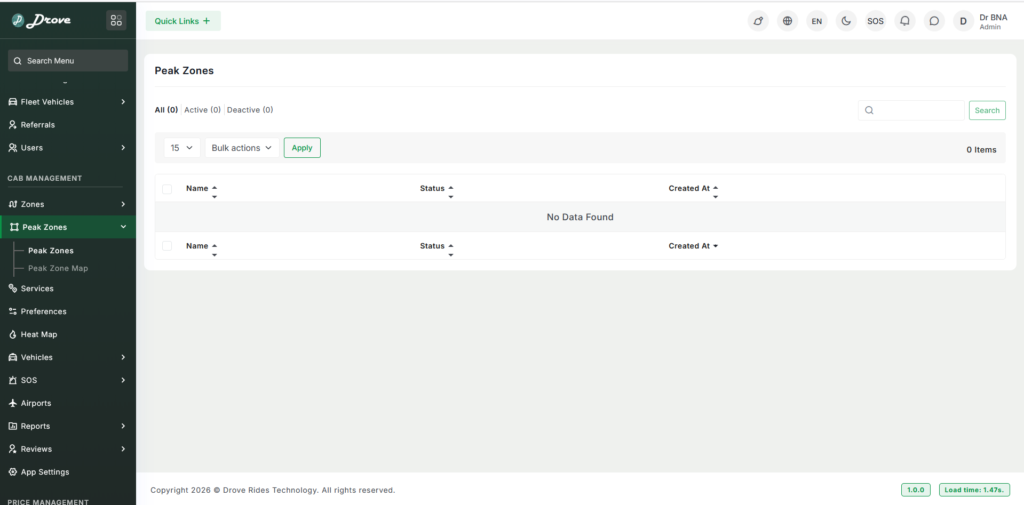Open Heat Map from the sidebar
1024x505 pixels.
pos(39,334)
